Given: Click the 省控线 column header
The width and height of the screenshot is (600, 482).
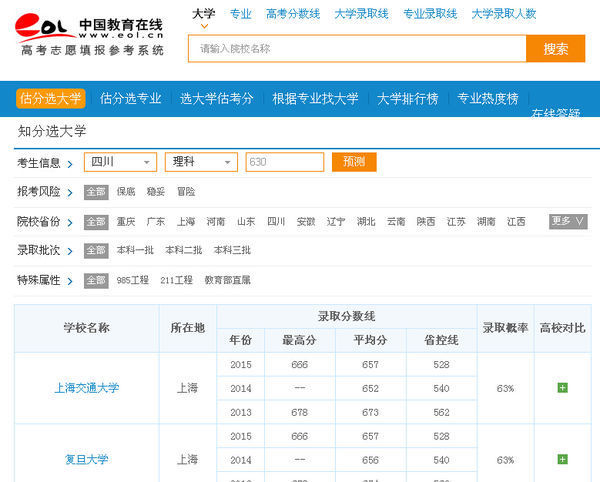Looking at the screenshot, I should pos(441,340).
